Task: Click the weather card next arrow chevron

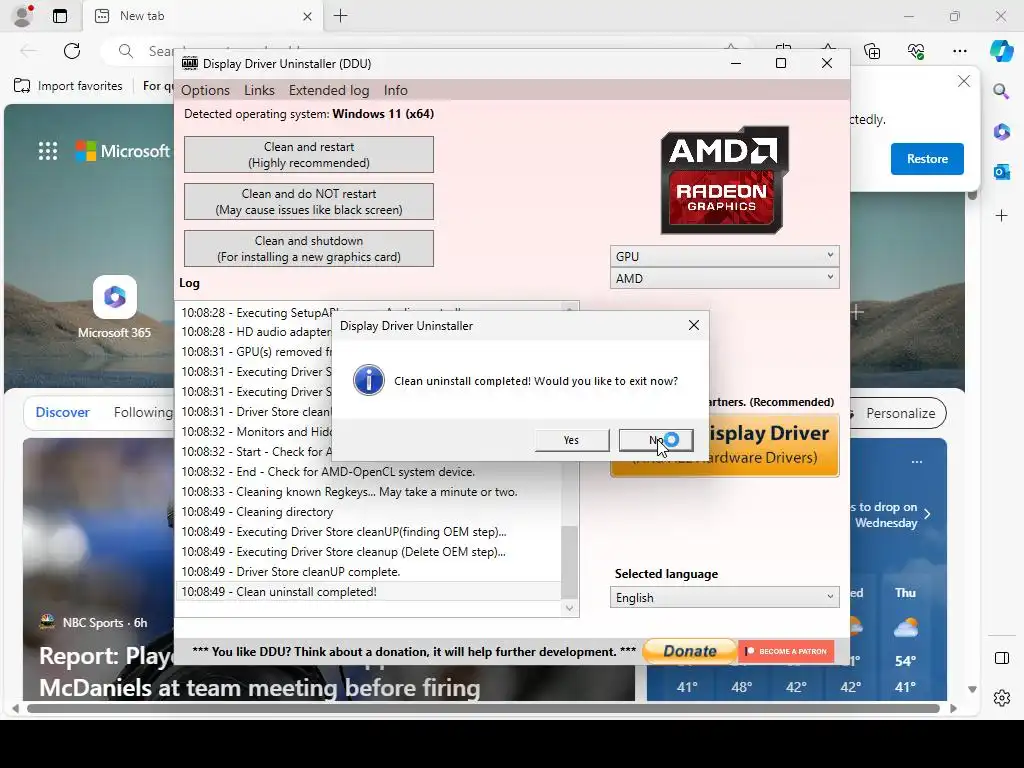Action: click(927, 514)
